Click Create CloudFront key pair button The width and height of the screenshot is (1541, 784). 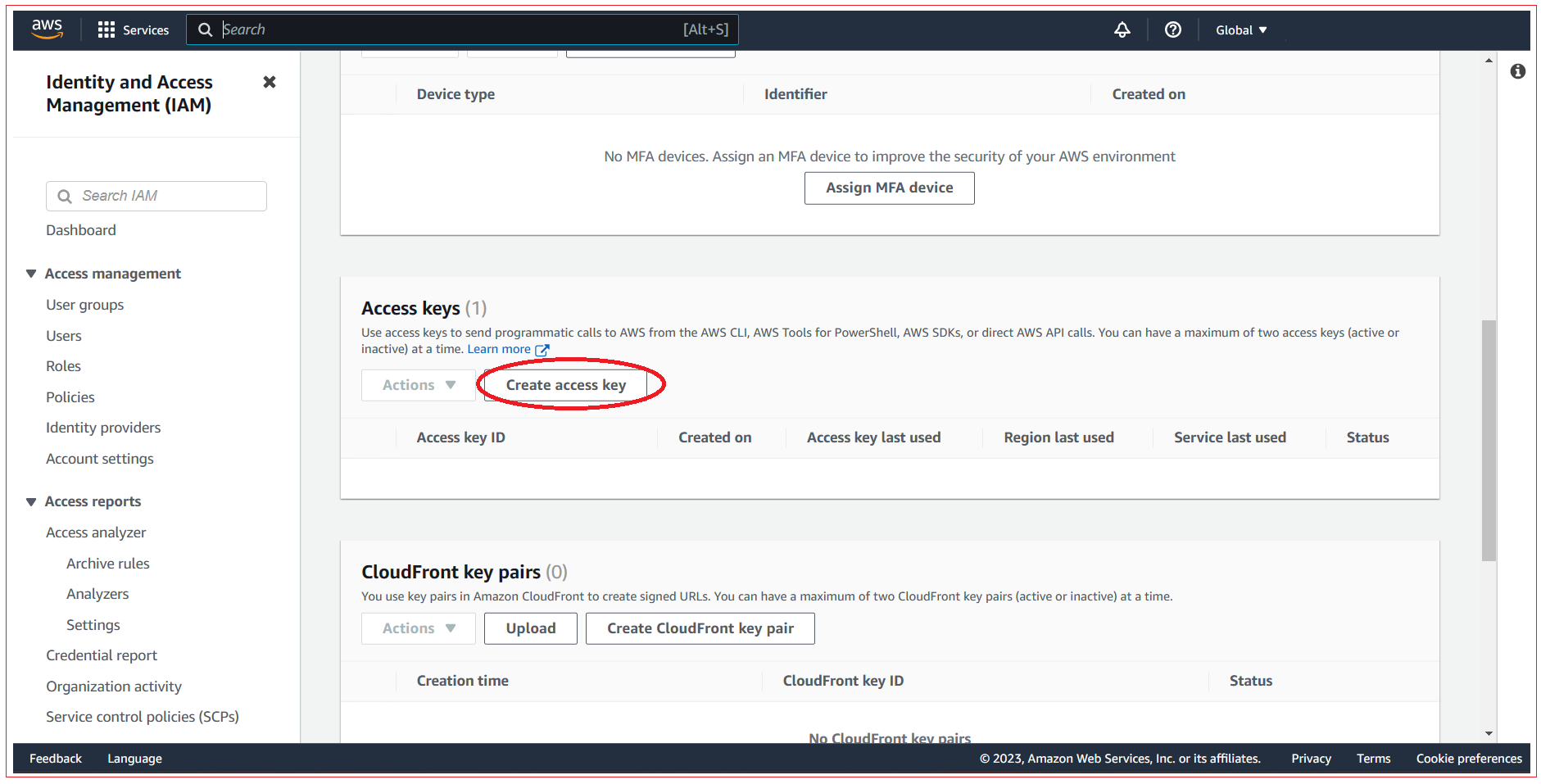[x=700, y=628]
